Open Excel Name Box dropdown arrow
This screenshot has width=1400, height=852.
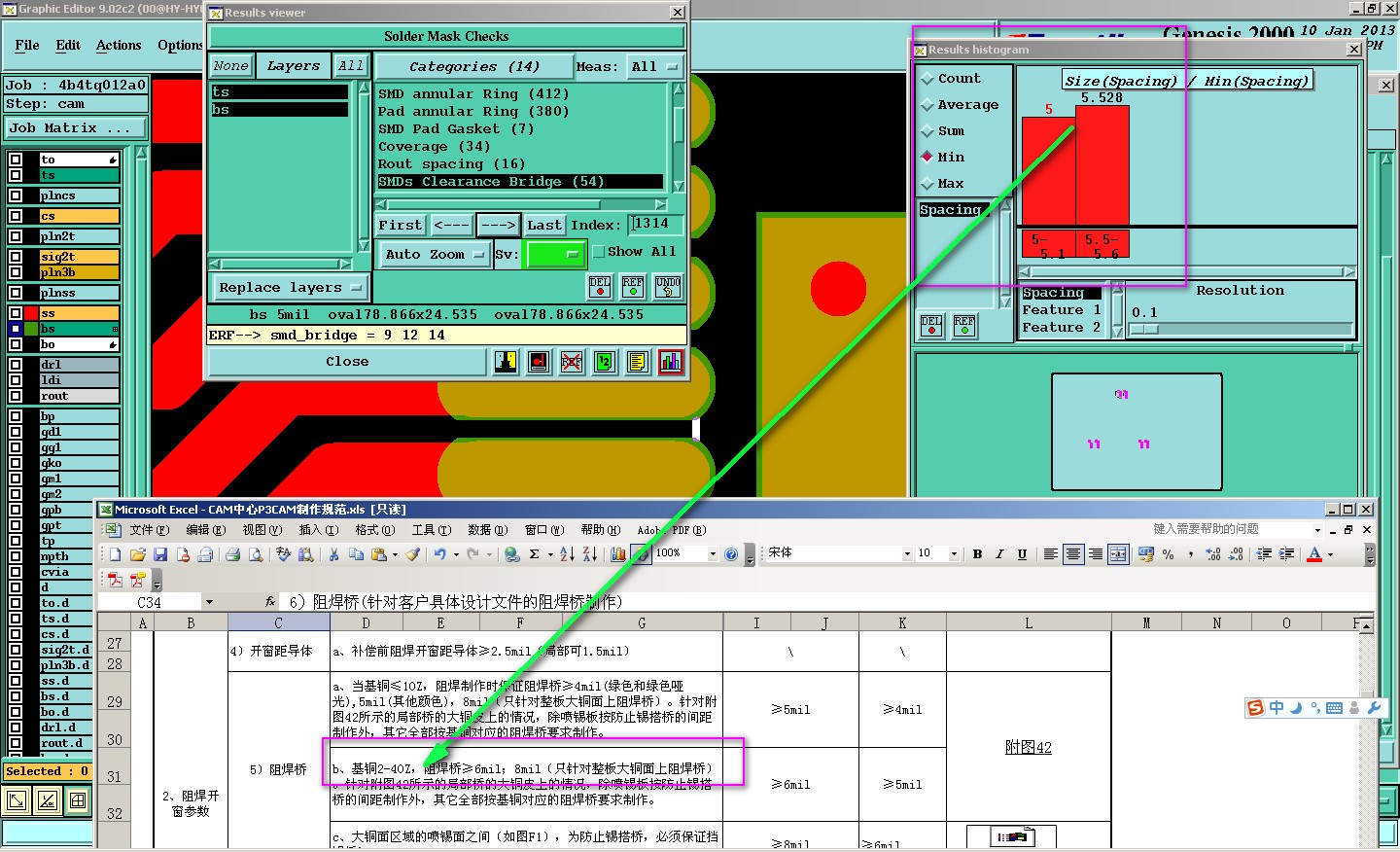coord(209,602)
